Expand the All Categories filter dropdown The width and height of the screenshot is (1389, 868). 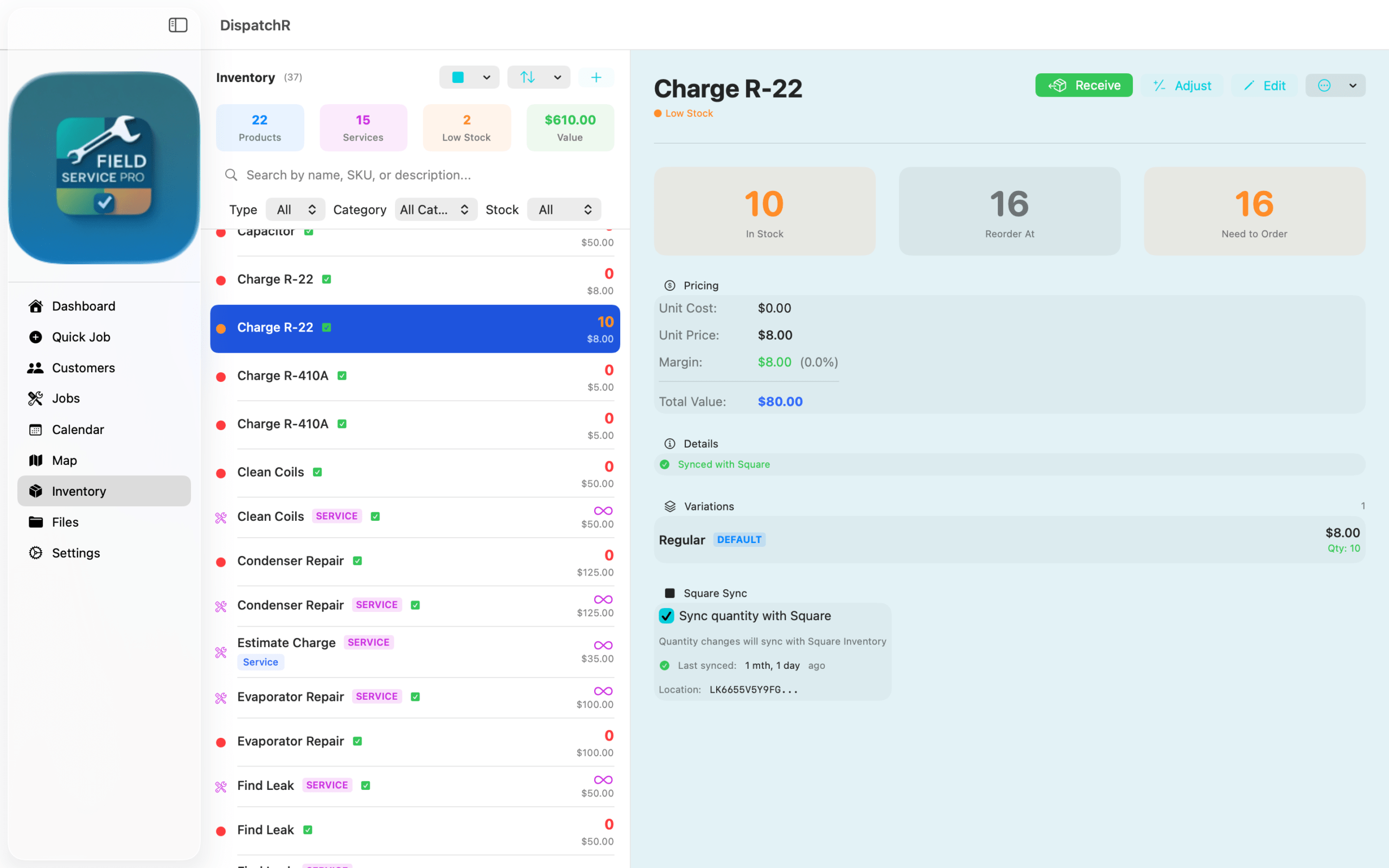[435, 209]
